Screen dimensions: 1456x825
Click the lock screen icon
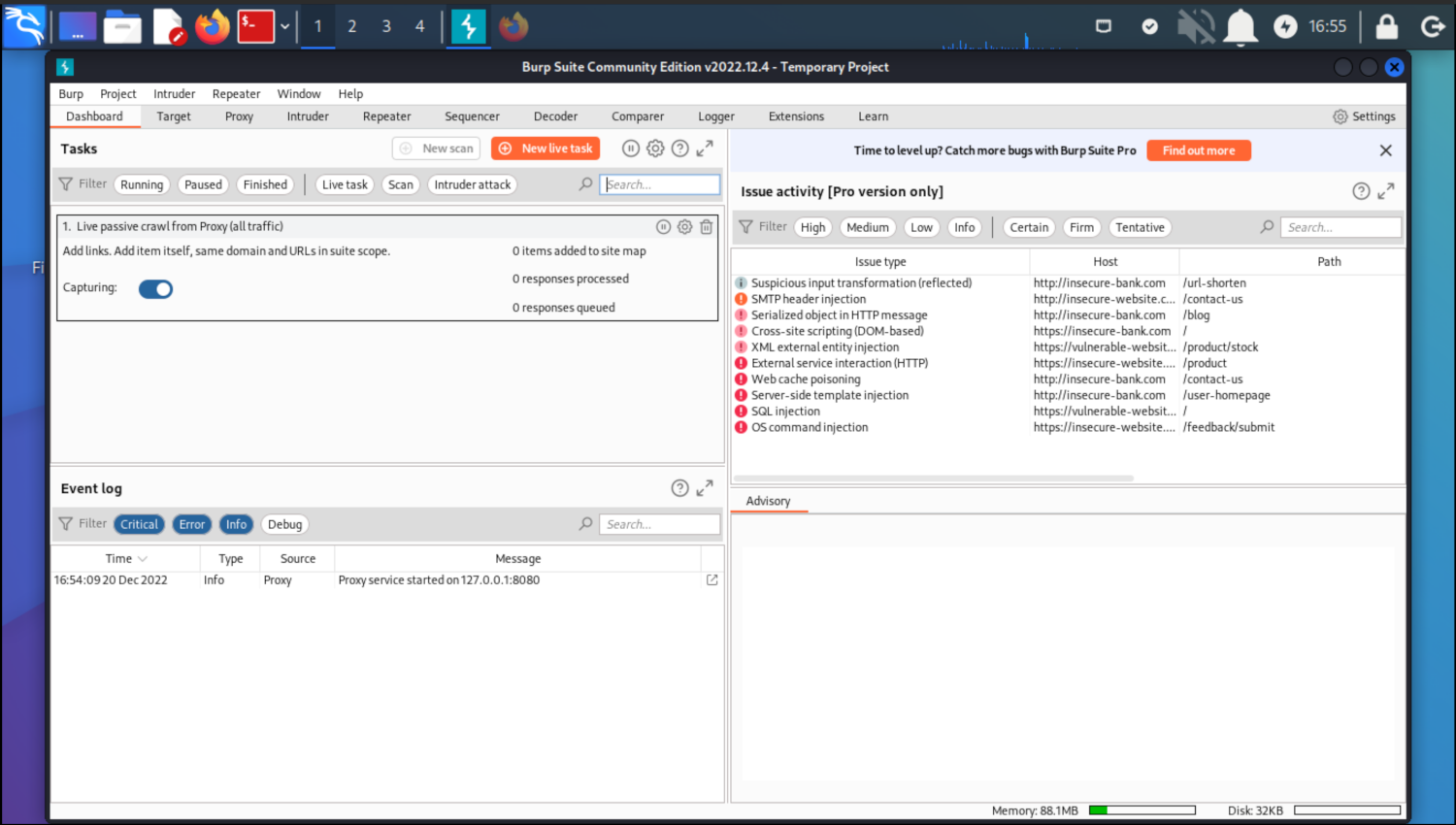pos(1386,26)
